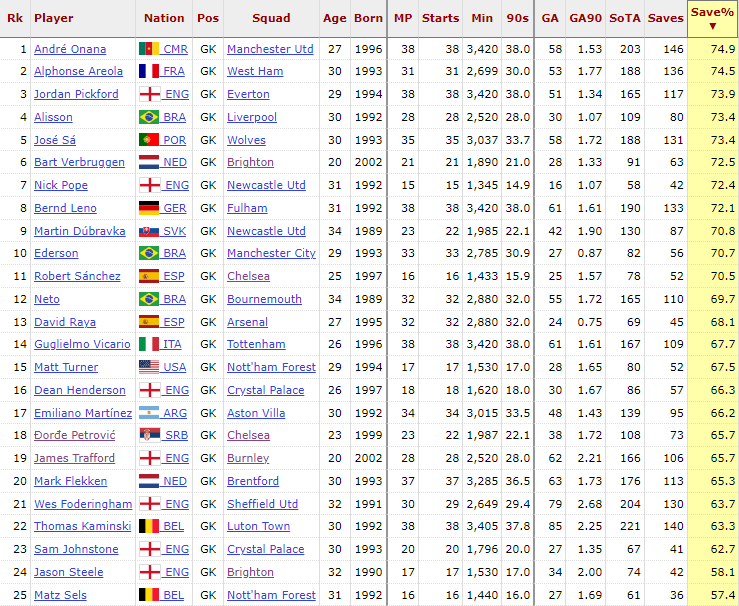Click Kaminski's SoTA value 221
This screenshot has height=606, width=739.
631,526
